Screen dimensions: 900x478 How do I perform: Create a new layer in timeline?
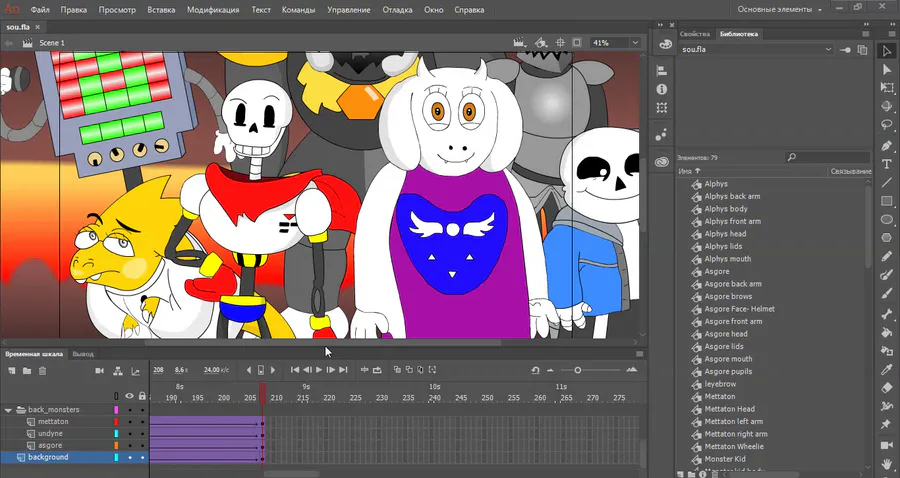click(x=11, y=371)
